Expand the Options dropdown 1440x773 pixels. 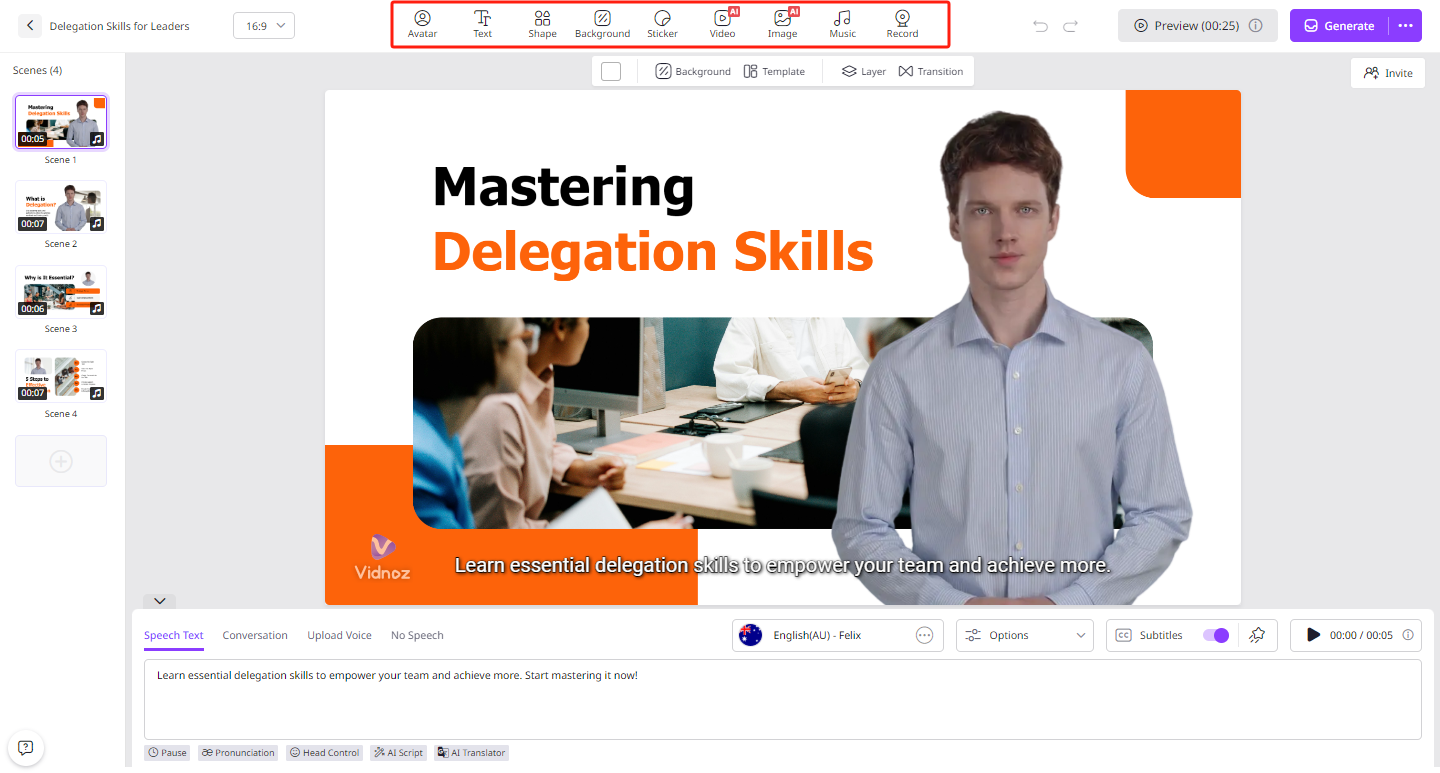click(1024, 634)
